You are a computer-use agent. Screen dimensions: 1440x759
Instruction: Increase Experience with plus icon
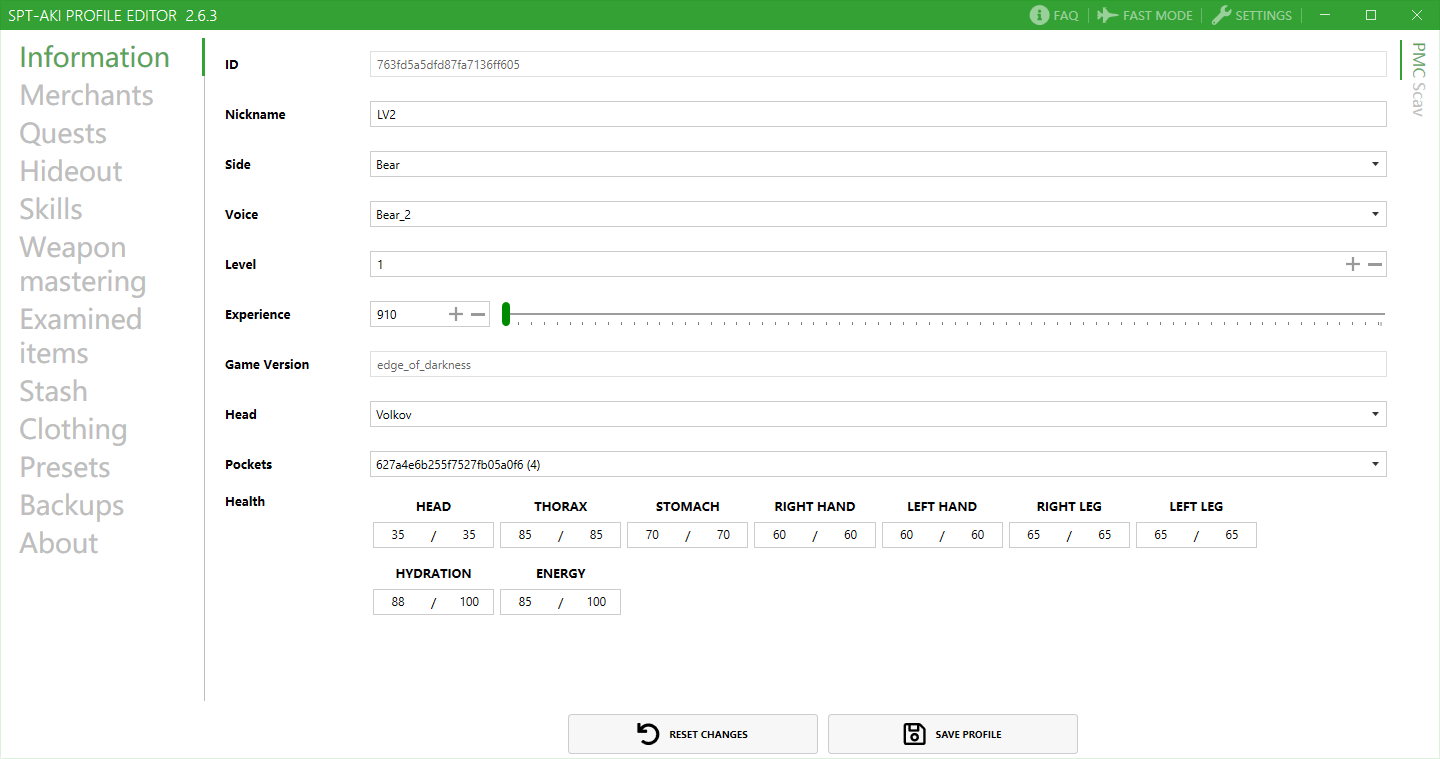pyautogui.click(x=456, y=314)
